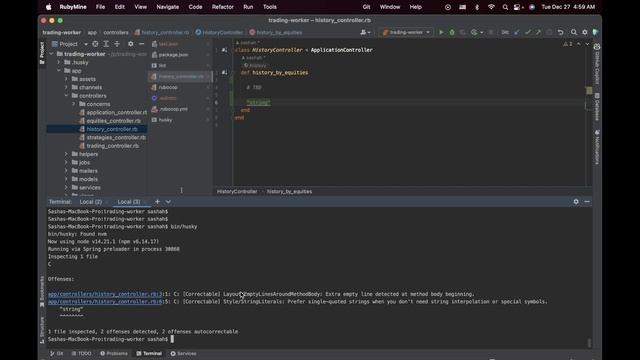Toggle the Project side tool window button
This screenshot has width=640, height=360.
pyautogui.click(x=42, y=53)
